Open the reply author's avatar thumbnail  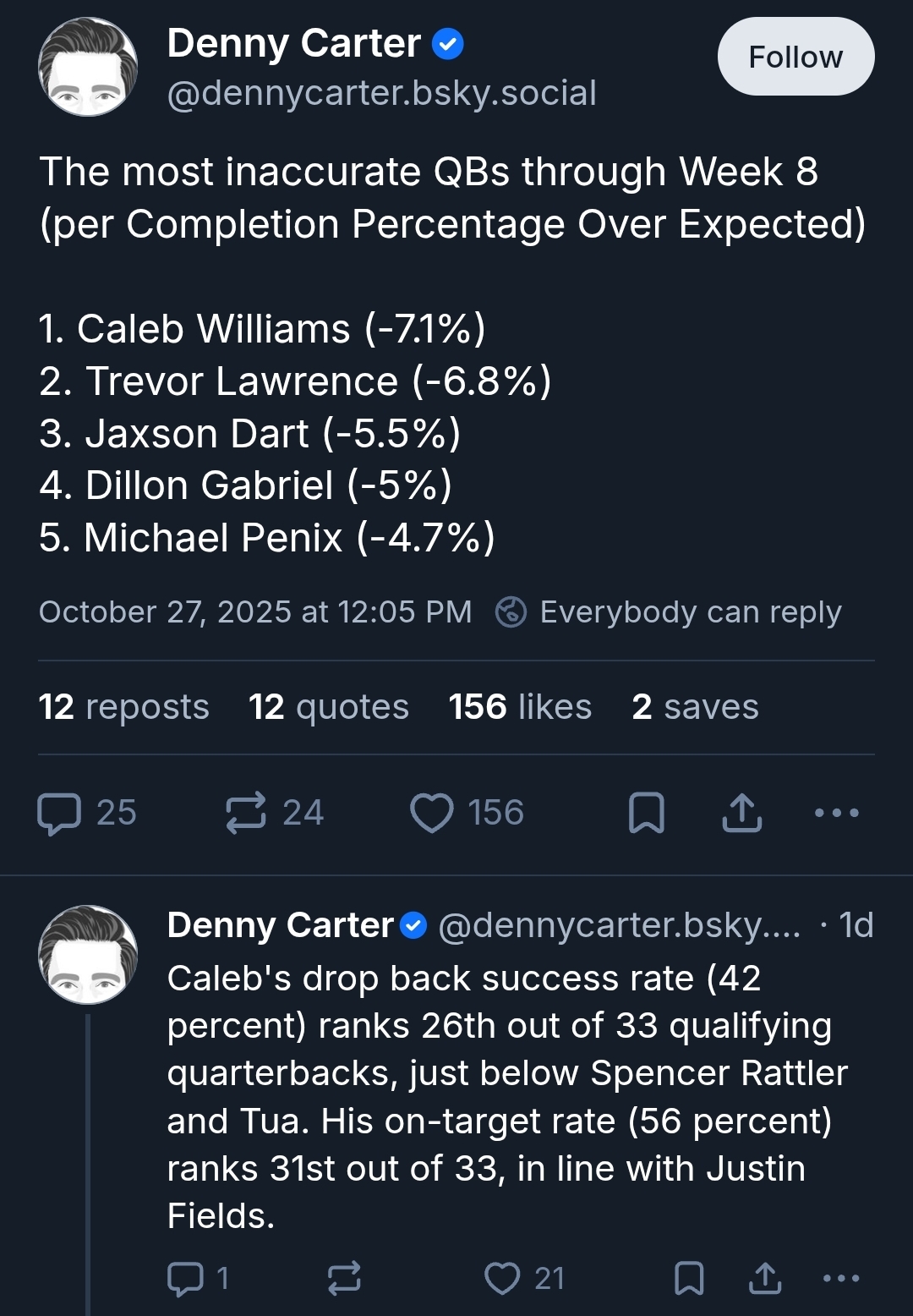pos(88,955)
